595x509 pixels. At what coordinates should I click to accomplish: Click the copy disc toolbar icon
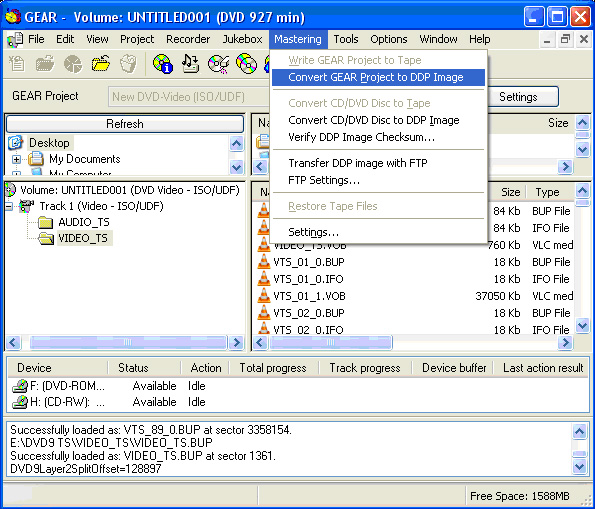coord(246,63)
